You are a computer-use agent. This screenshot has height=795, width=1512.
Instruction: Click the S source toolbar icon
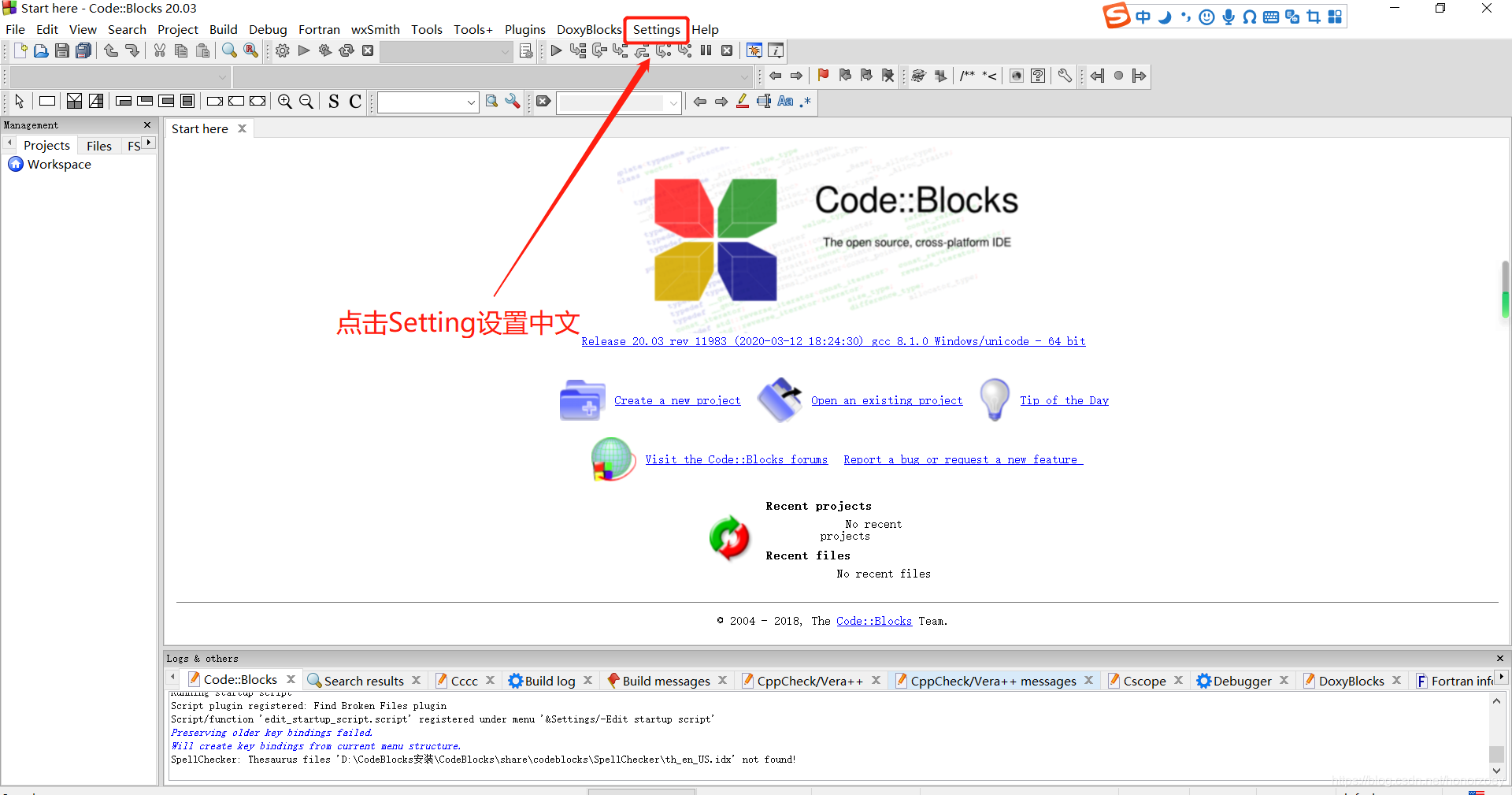(334, 102)
